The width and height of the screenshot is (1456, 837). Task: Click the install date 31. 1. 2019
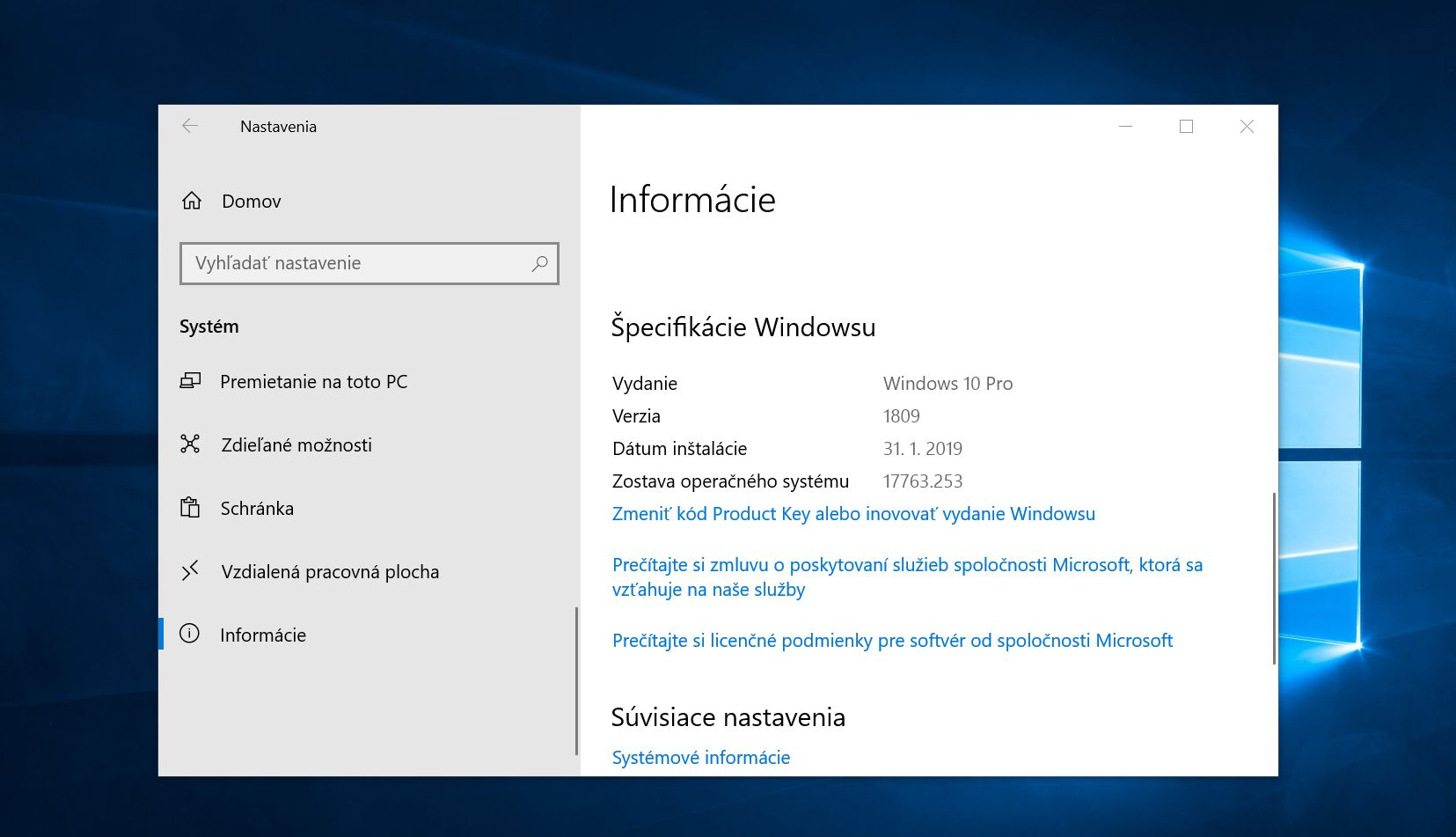pos(923,449)
